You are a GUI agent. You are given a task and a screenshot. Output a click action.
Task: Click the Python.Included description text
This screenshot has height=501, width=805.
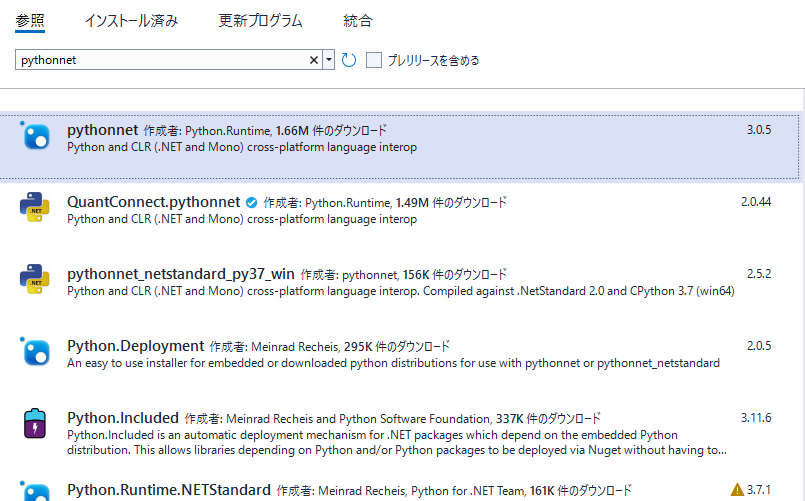tap(397, 442)
